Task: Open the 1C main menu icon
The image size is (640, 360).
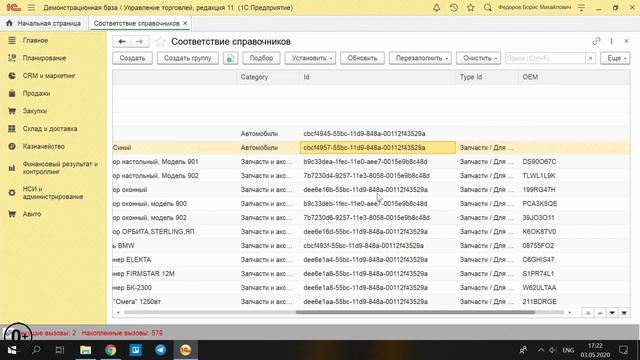Action: (13, 7)
